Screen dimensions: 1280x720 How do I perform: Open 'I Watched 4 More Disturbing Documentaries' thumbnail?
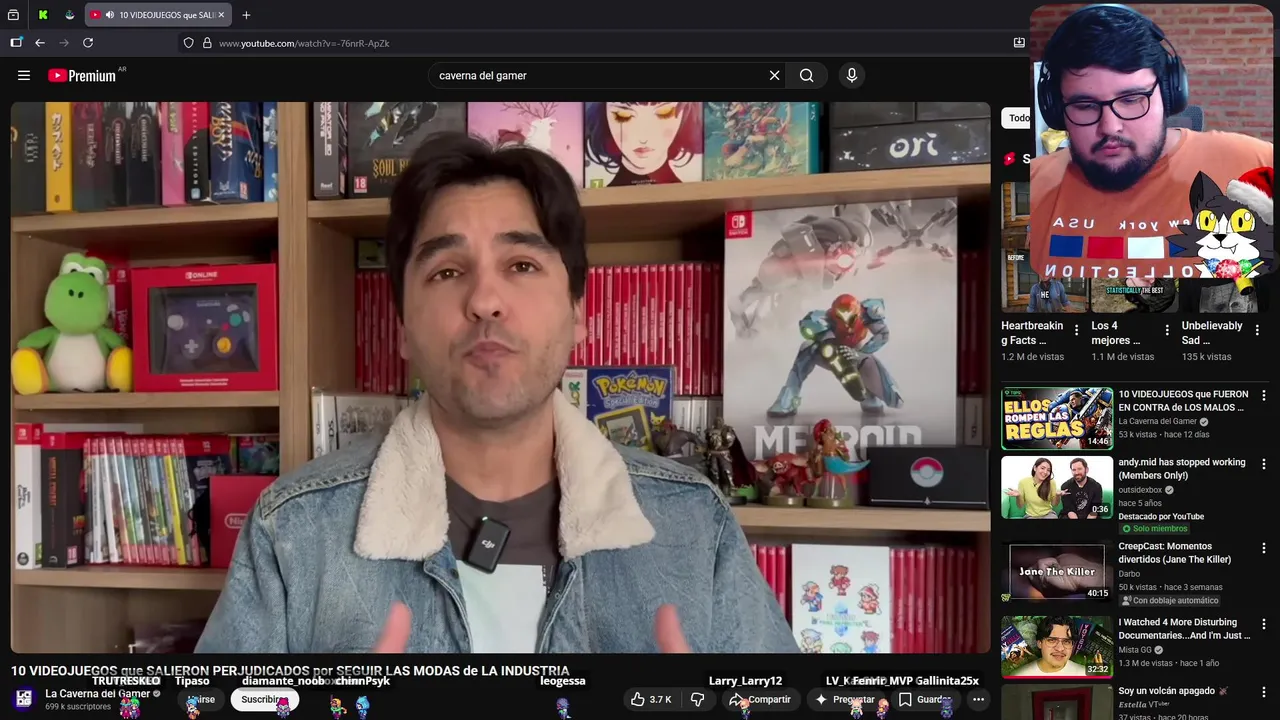(x=1057, y=647)
